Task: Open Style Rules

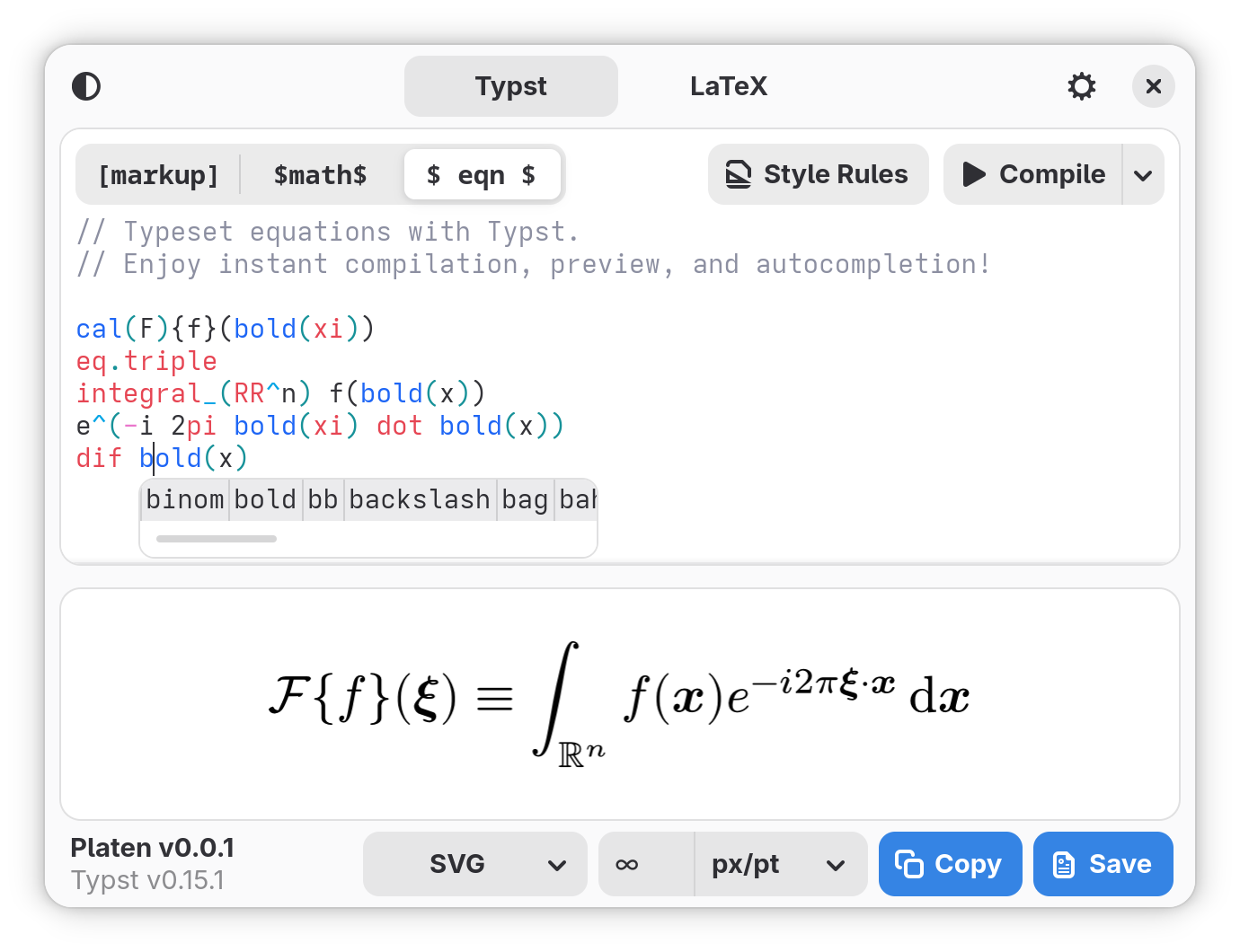Action: point(819,174)
